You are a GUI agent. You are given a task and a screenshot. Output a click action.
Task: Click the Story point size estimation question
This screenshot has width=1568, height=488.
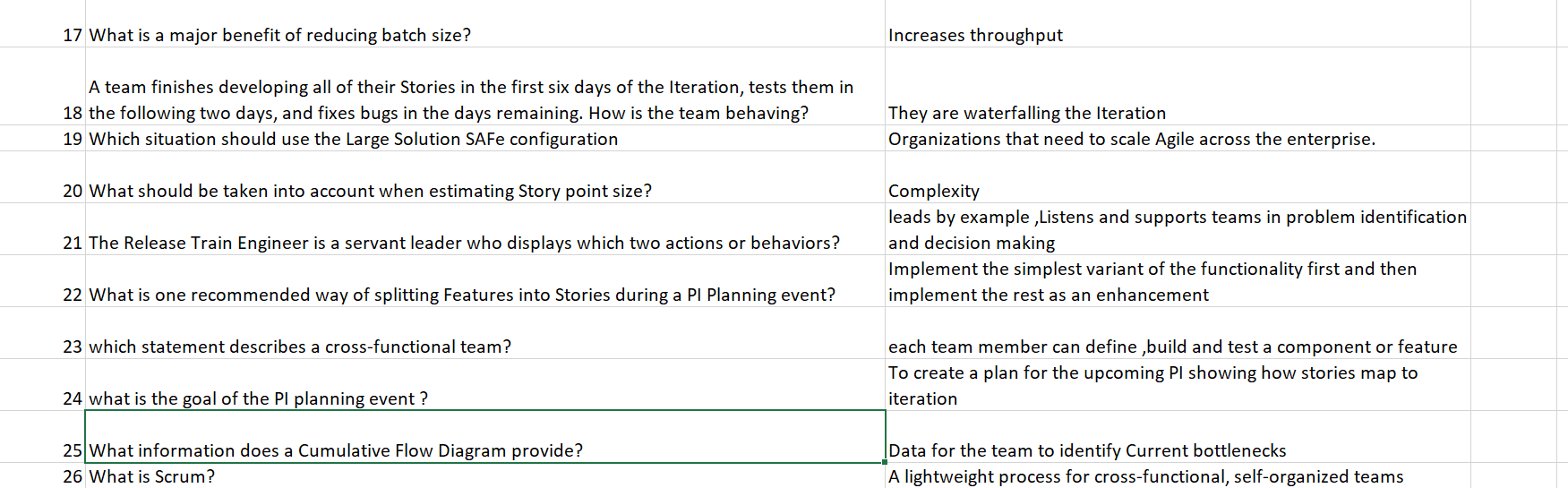point(484,177)
